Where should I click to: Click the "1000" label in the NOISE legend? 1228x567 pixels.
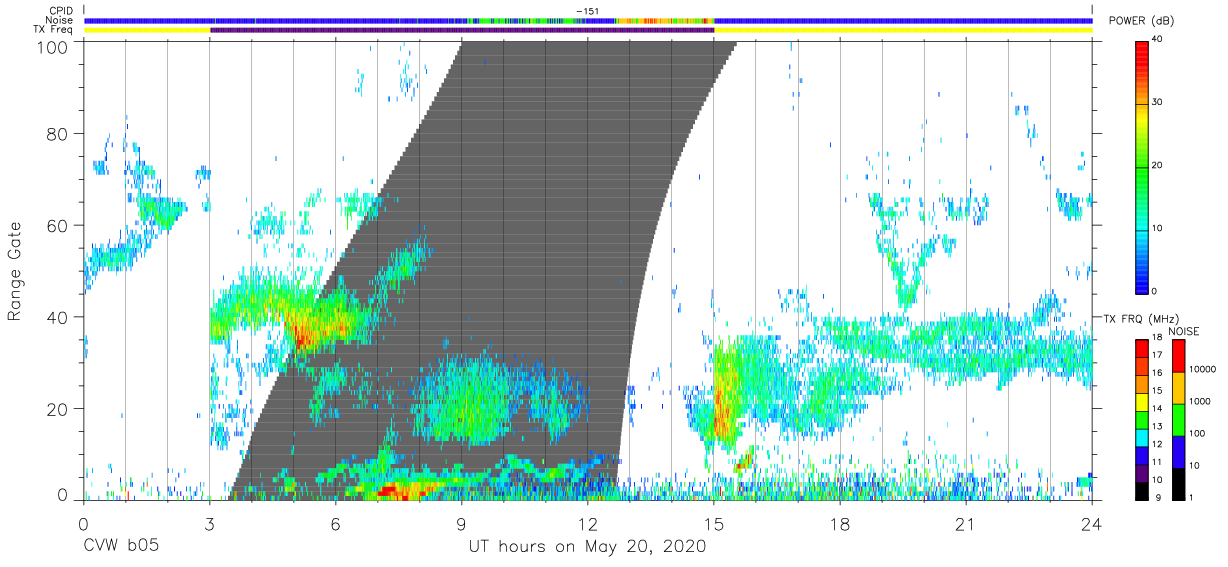tap(1202, 401)
